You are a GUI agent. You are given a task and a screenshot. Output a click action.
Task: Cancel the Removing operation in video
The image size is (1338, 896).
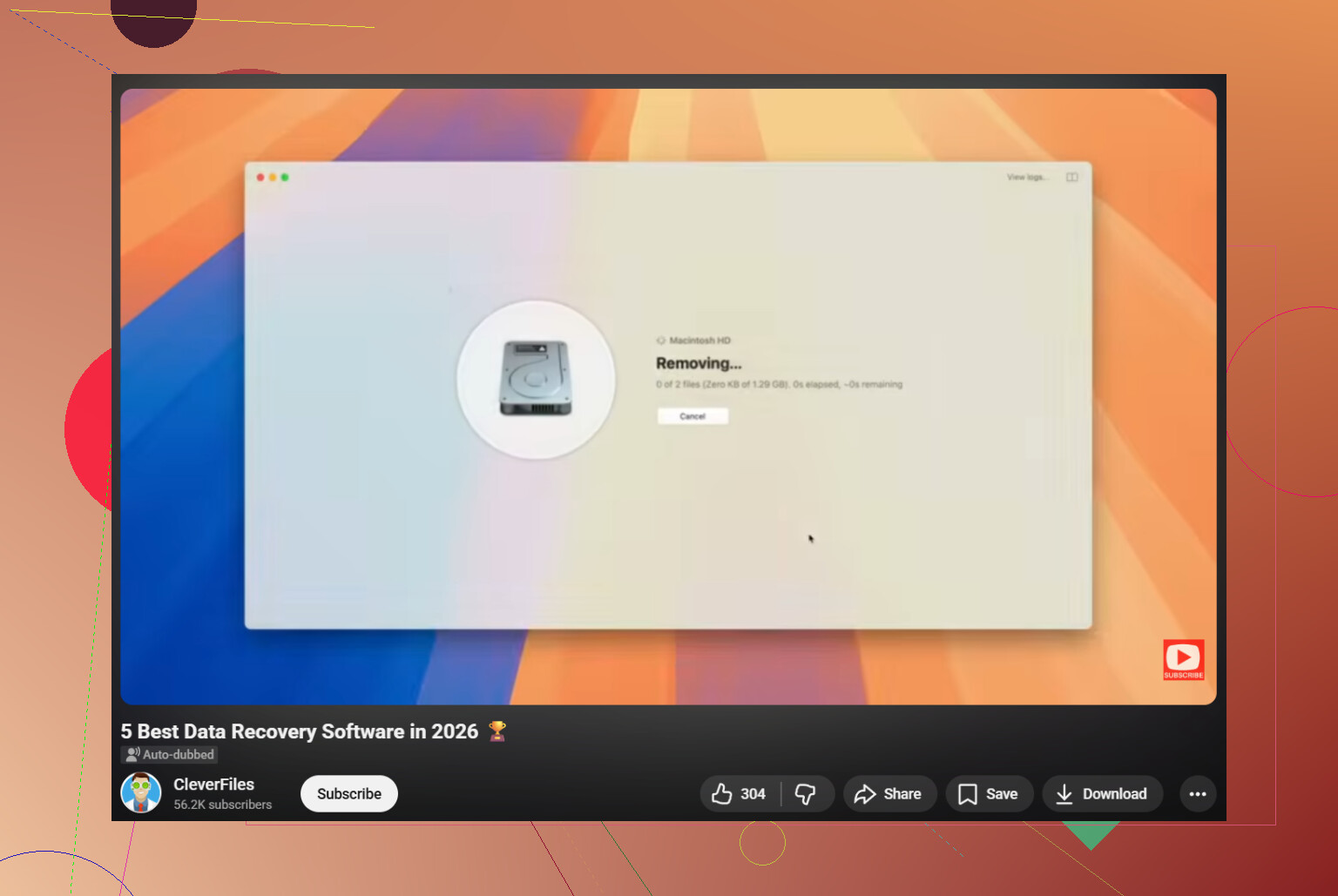pos(693,416)
